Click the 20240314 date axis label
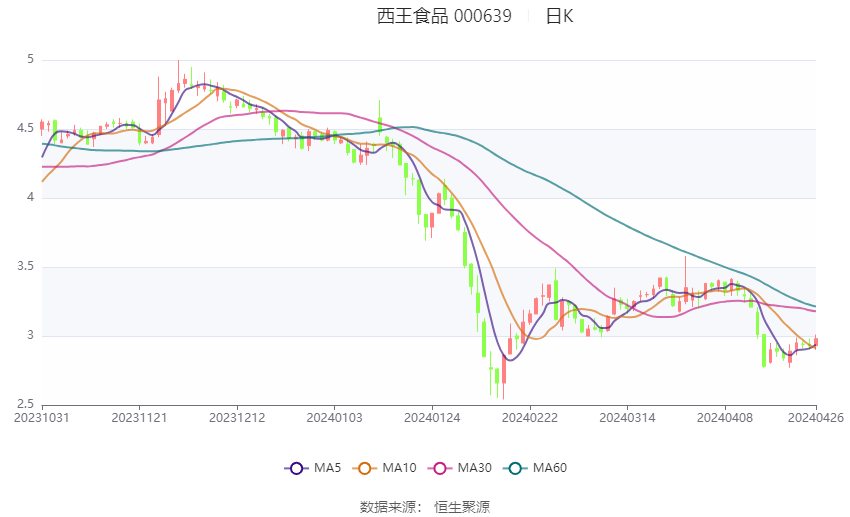The height and width of the screenshot is (517, 850). [x=627, y=418]
